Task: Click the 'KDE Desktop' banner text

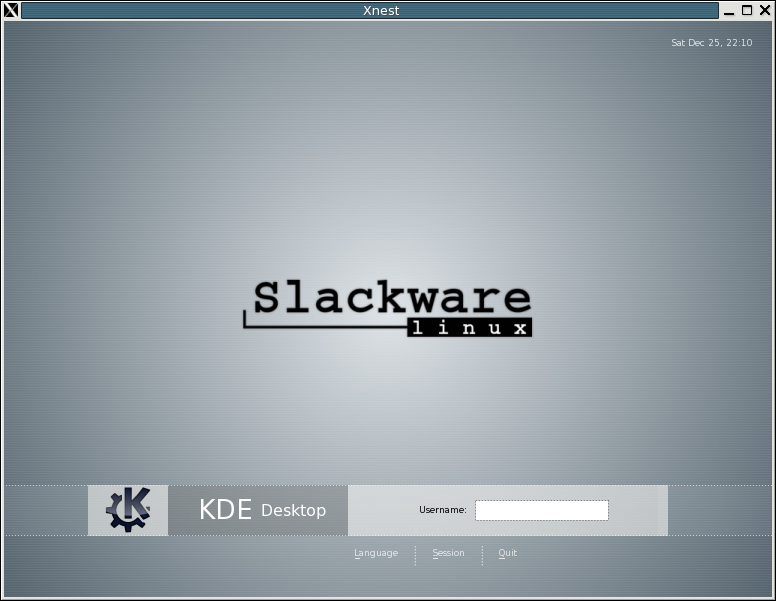Action: (262, 509)
